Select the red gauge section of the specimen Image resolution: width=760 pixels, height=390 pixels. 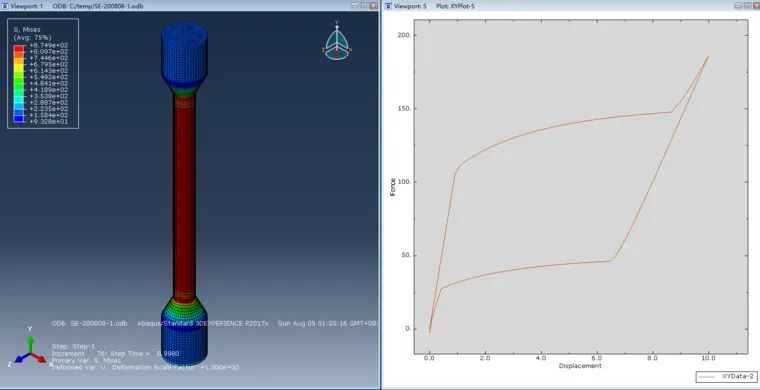tap(185, 199)
